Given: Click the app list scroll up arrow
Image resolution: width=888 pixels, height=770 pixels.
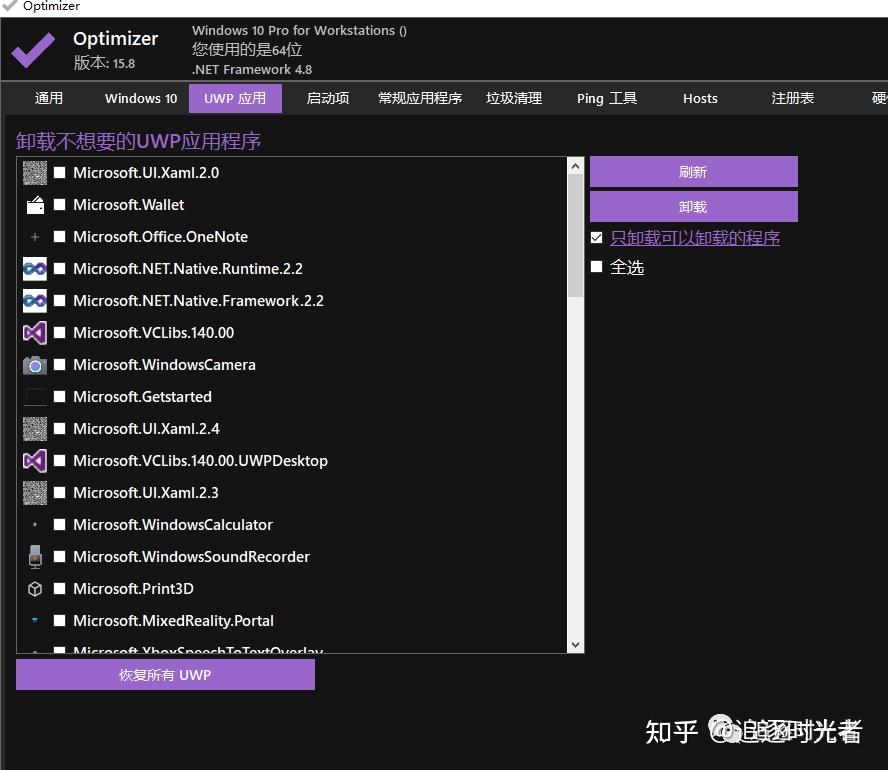Looking at the screenshot, I should click(x=575, y=166).
